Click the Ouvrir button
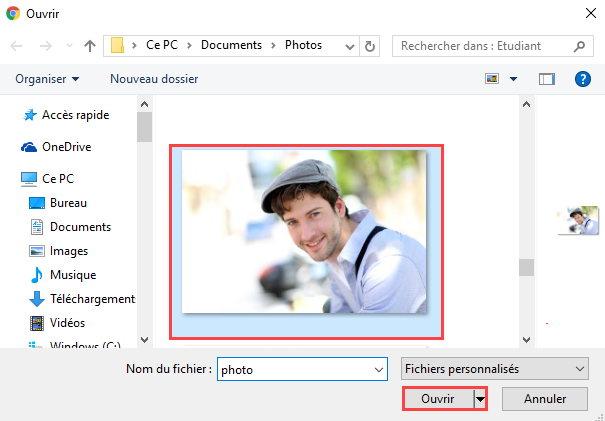Screen dimensions: 605x421 point(438,399)
